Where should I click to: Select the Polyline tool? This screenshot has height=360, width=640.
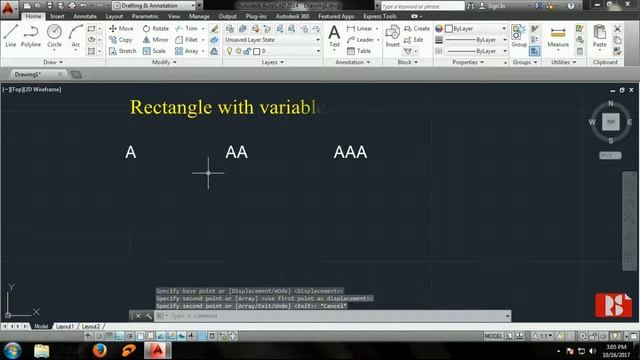pyautogui.click(x=31, y=36)
